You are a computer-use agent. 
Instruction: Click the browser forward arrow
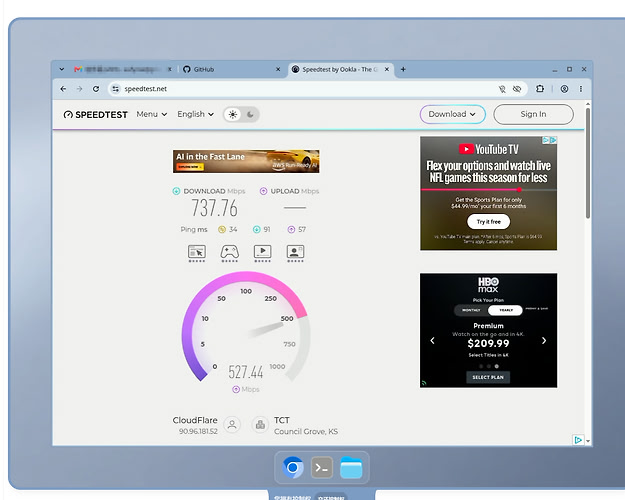[x=79, y=89]
